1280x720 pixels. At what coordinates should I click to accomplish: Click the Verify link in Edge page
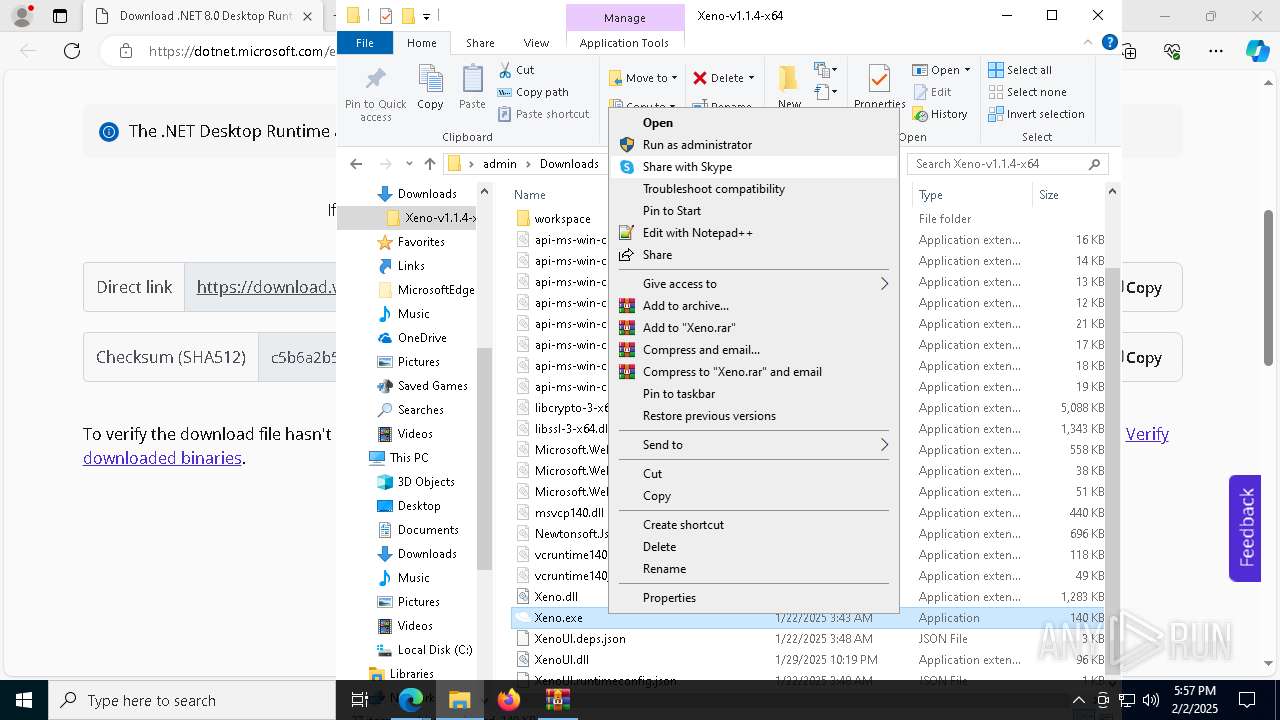pyautogui.click(x=1147, y=434)
